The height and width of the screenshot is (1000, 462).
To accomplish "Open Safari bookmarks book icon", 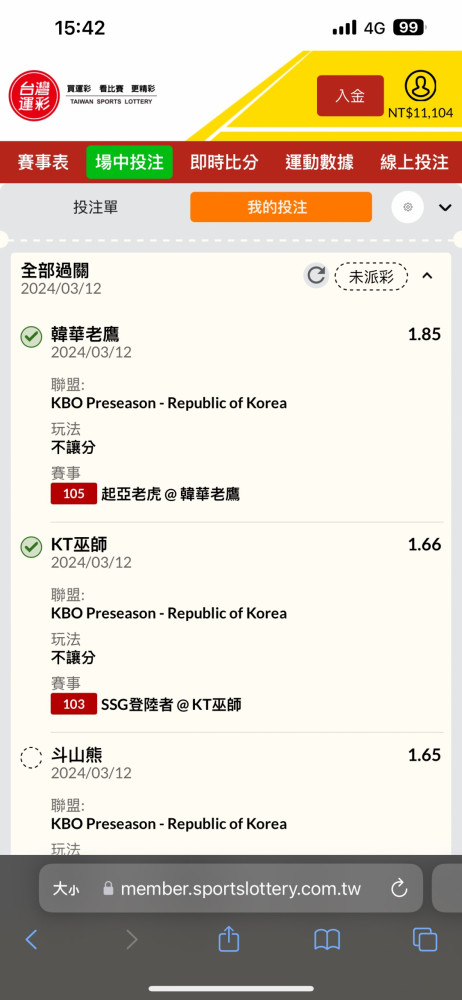I will pos(327,939).
